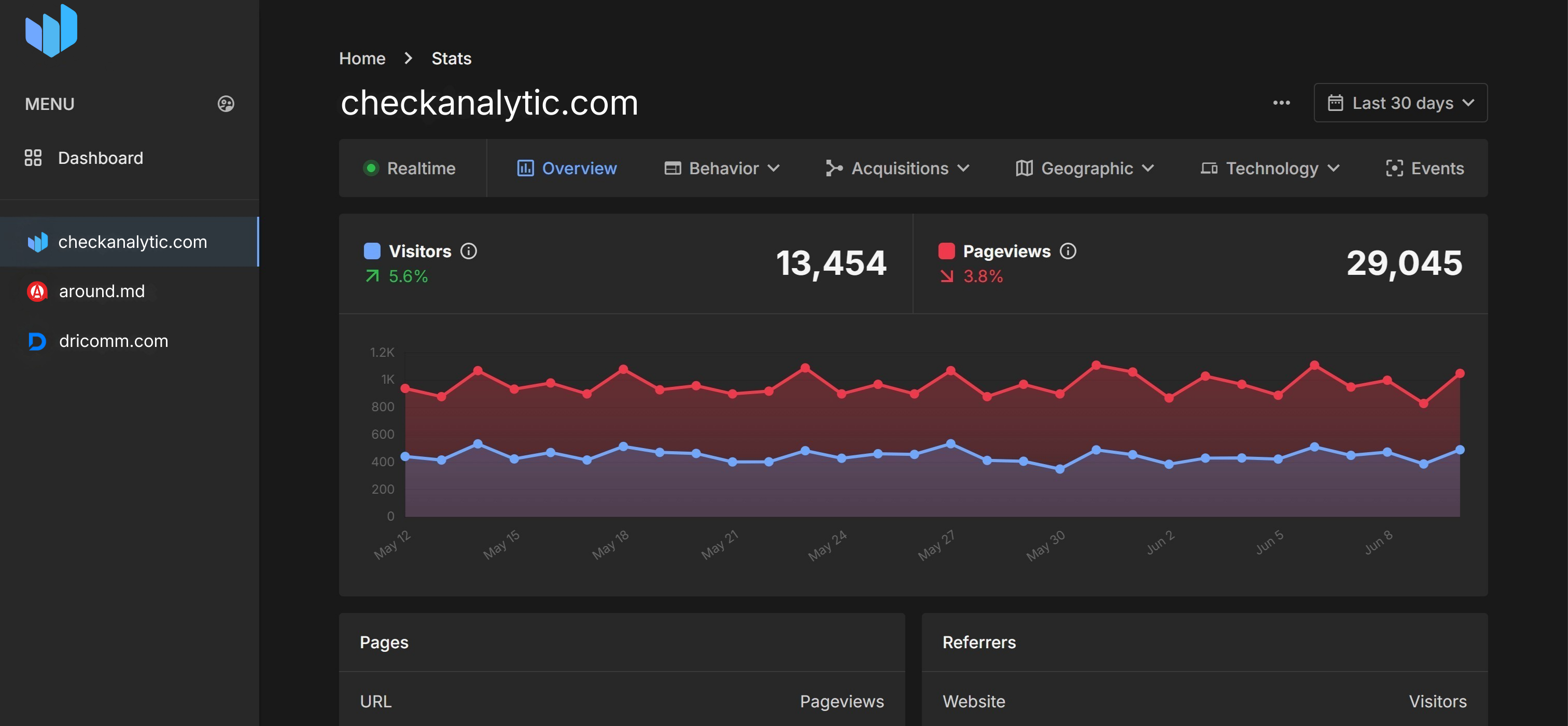Viewport: 1568px width, 726px height.
Task: Toggle the Visitors series via its blue legend square
Action: point(372,249)
